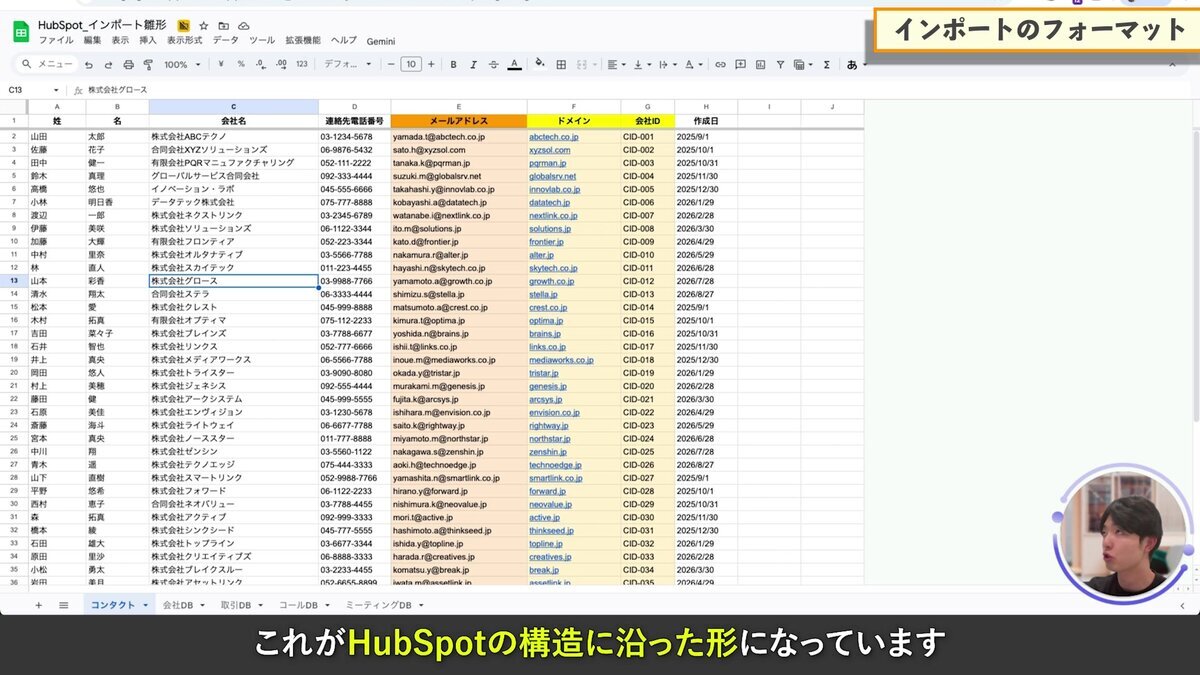The width and height of the screenshot is (1200, 675).
Task: Toggle italic formatting
Action: coord(473,64)
